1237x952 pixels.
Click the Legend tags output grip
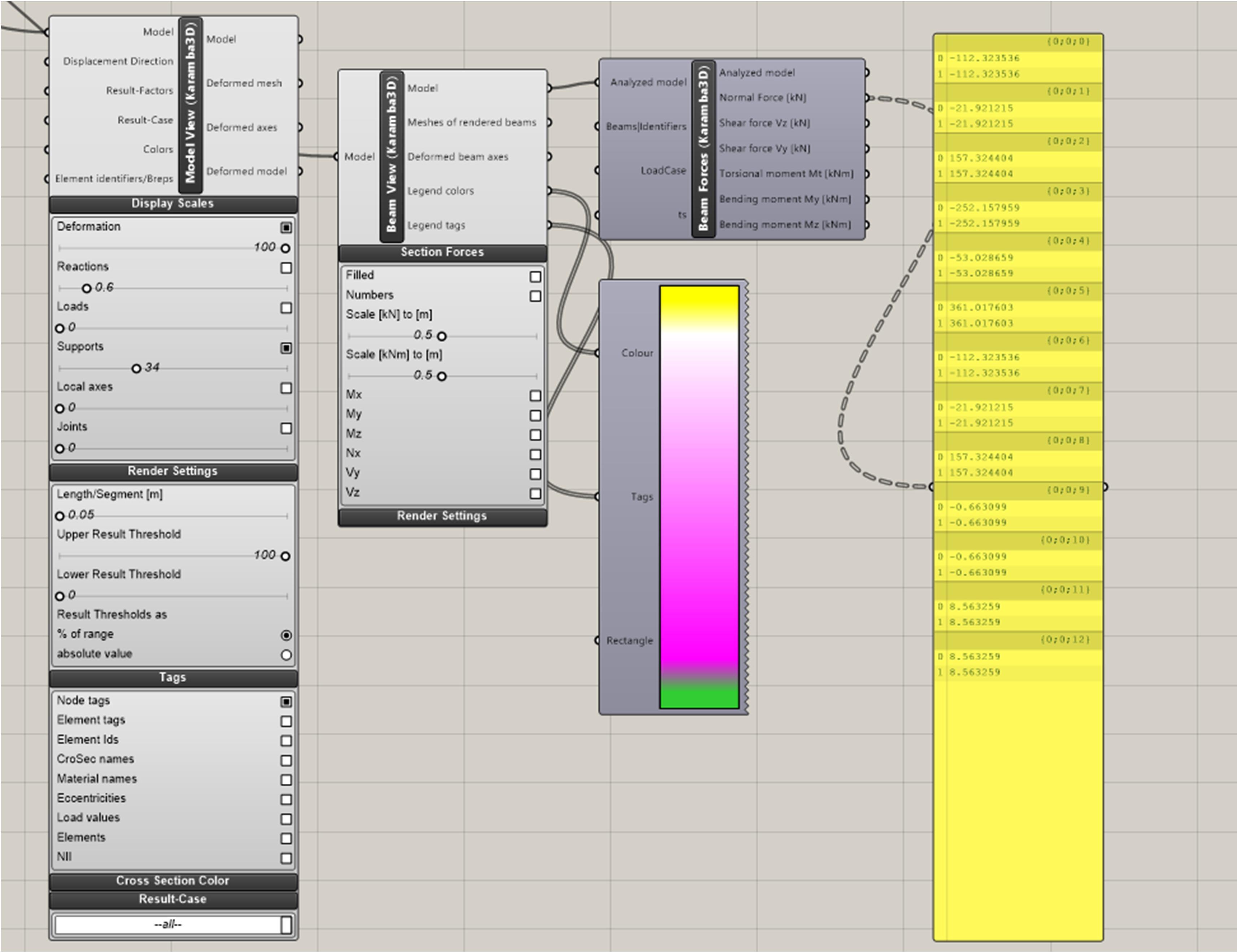(549, 225)
